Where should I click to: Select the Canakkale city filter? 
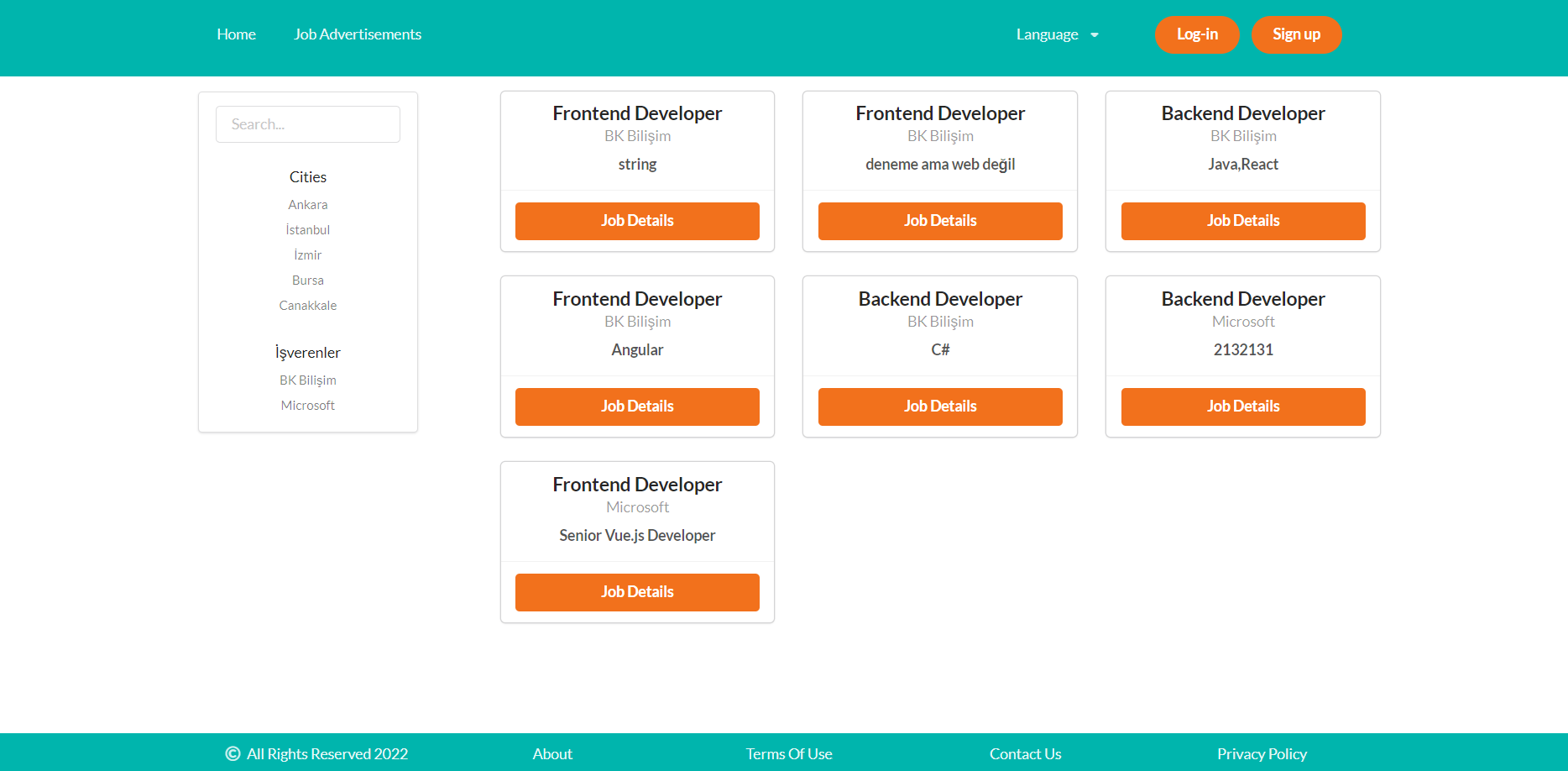point(307,305)
